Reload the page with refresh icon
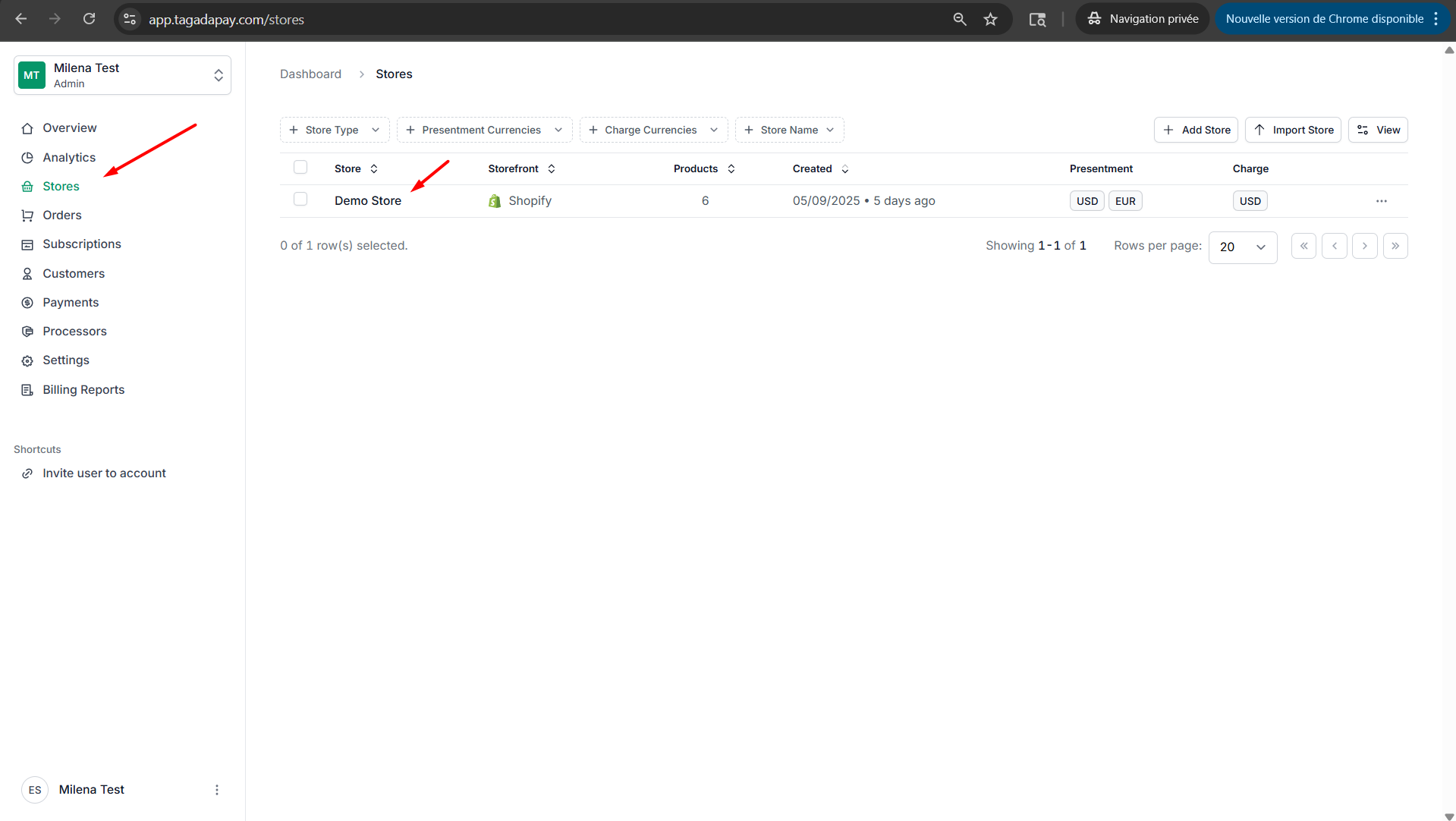1456x821 pixels. pyautogui.click(x=89, y=19)
